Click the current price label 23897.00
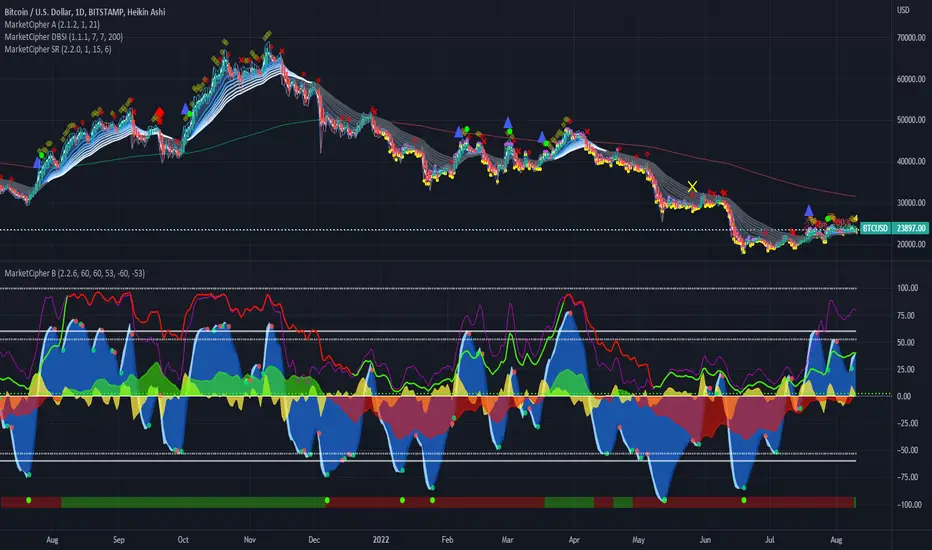Image resolution: width=932 pixels, height=550 pixels. click(911, 228)
